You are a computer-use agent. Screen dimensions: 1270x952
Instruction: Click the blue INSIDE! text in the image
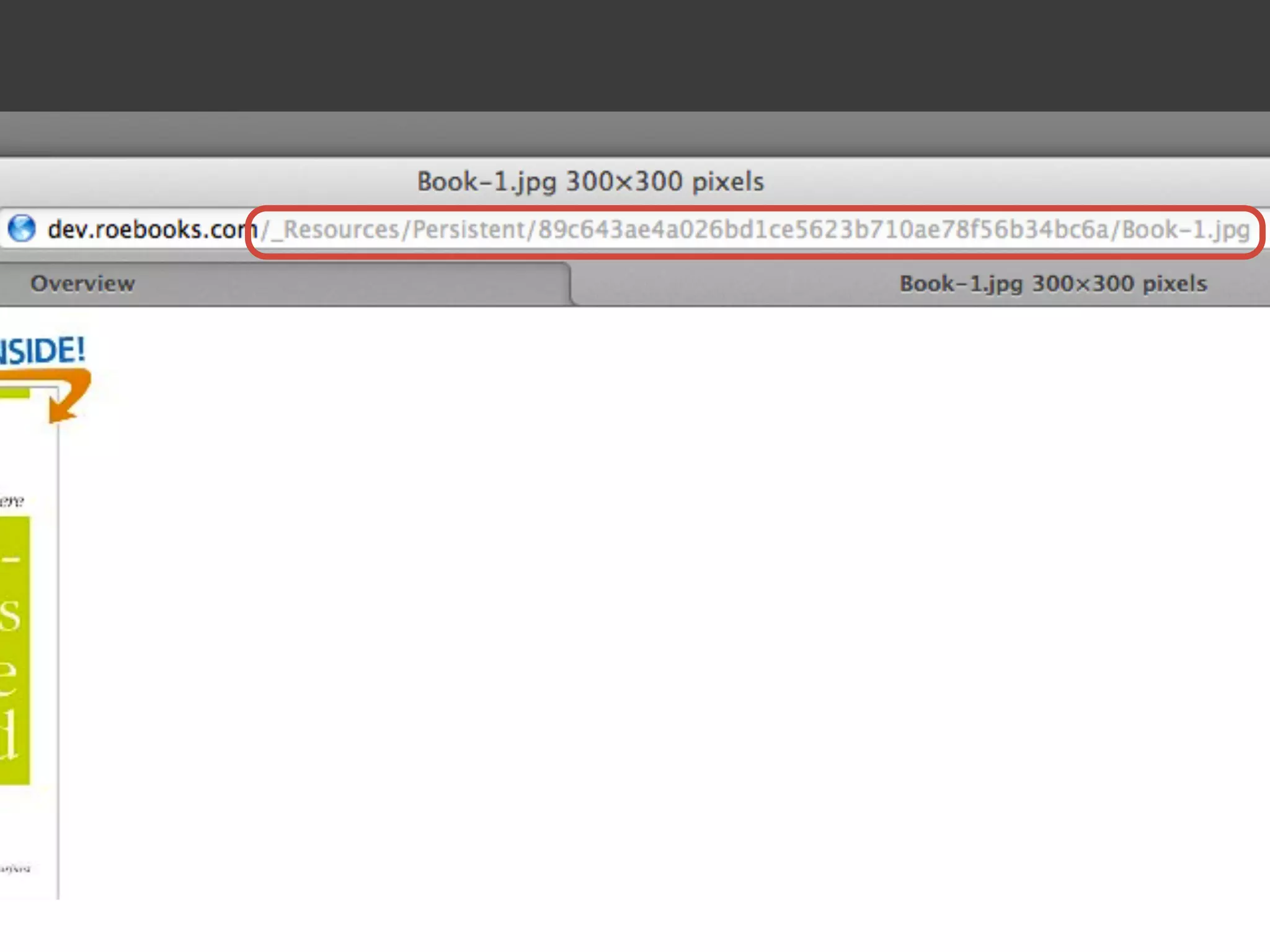point(42,351)
